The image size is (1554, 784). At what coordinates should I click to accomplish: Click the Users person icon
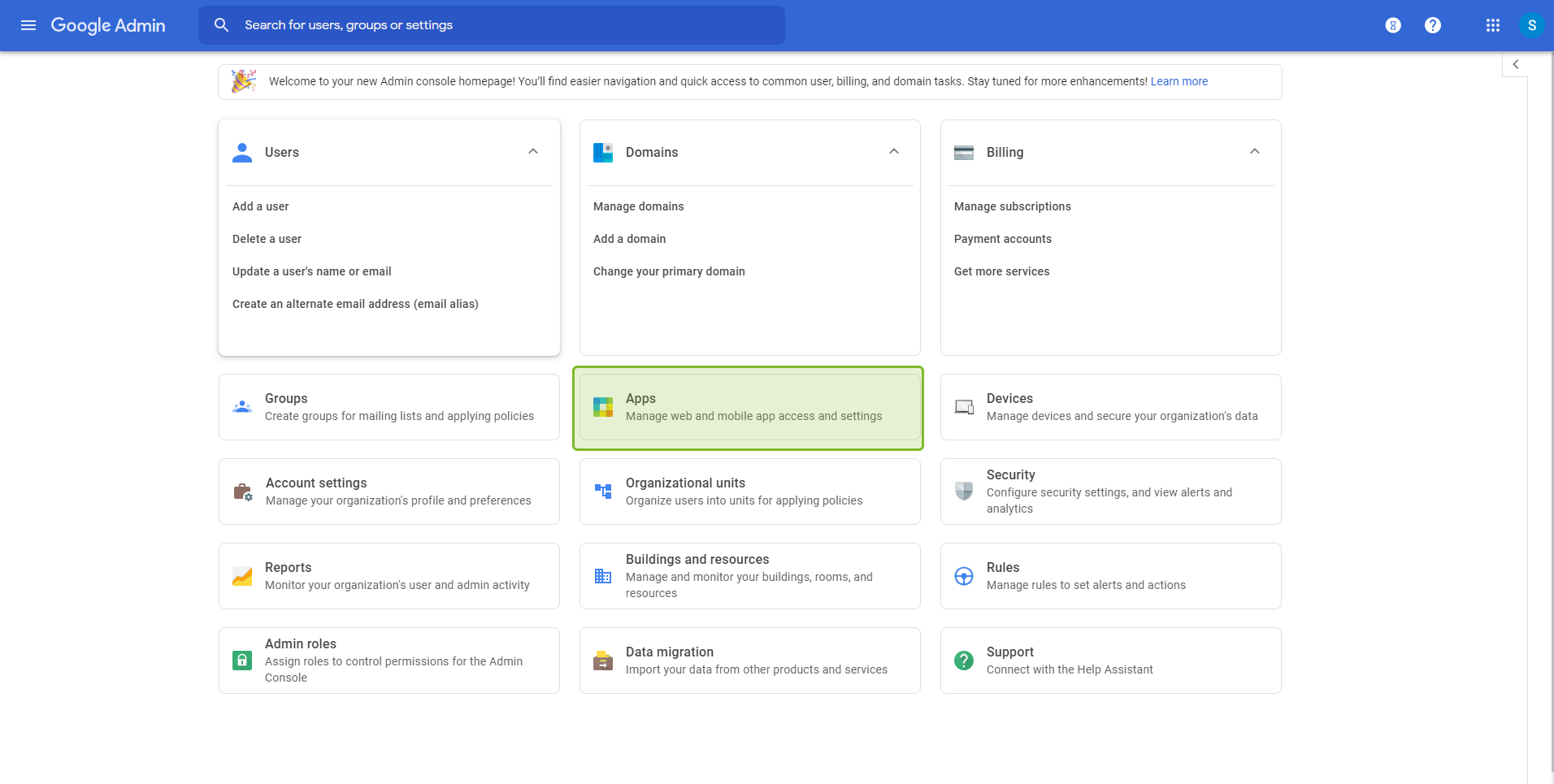pyautogui.click(x=242, y=152)
